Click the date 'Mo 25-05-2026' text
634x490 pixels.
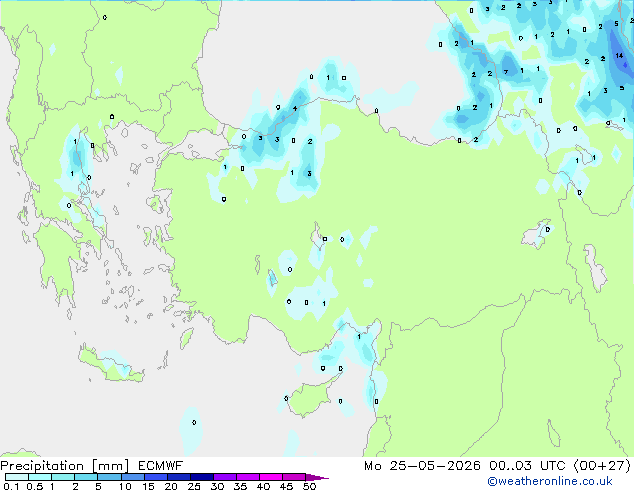[422, 466]
